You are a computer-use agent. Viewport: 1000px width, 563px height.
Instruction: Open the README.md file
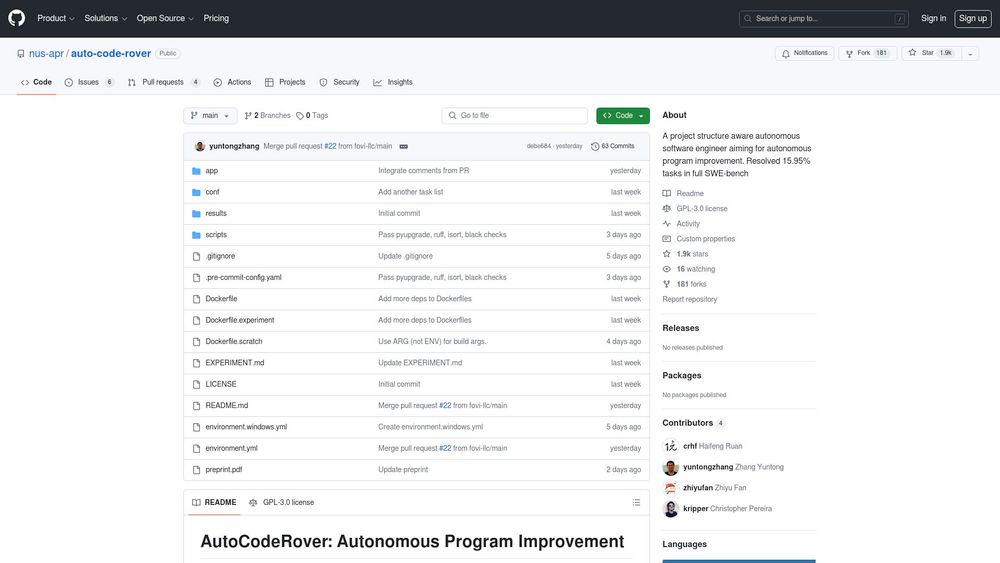click(226, 406)
